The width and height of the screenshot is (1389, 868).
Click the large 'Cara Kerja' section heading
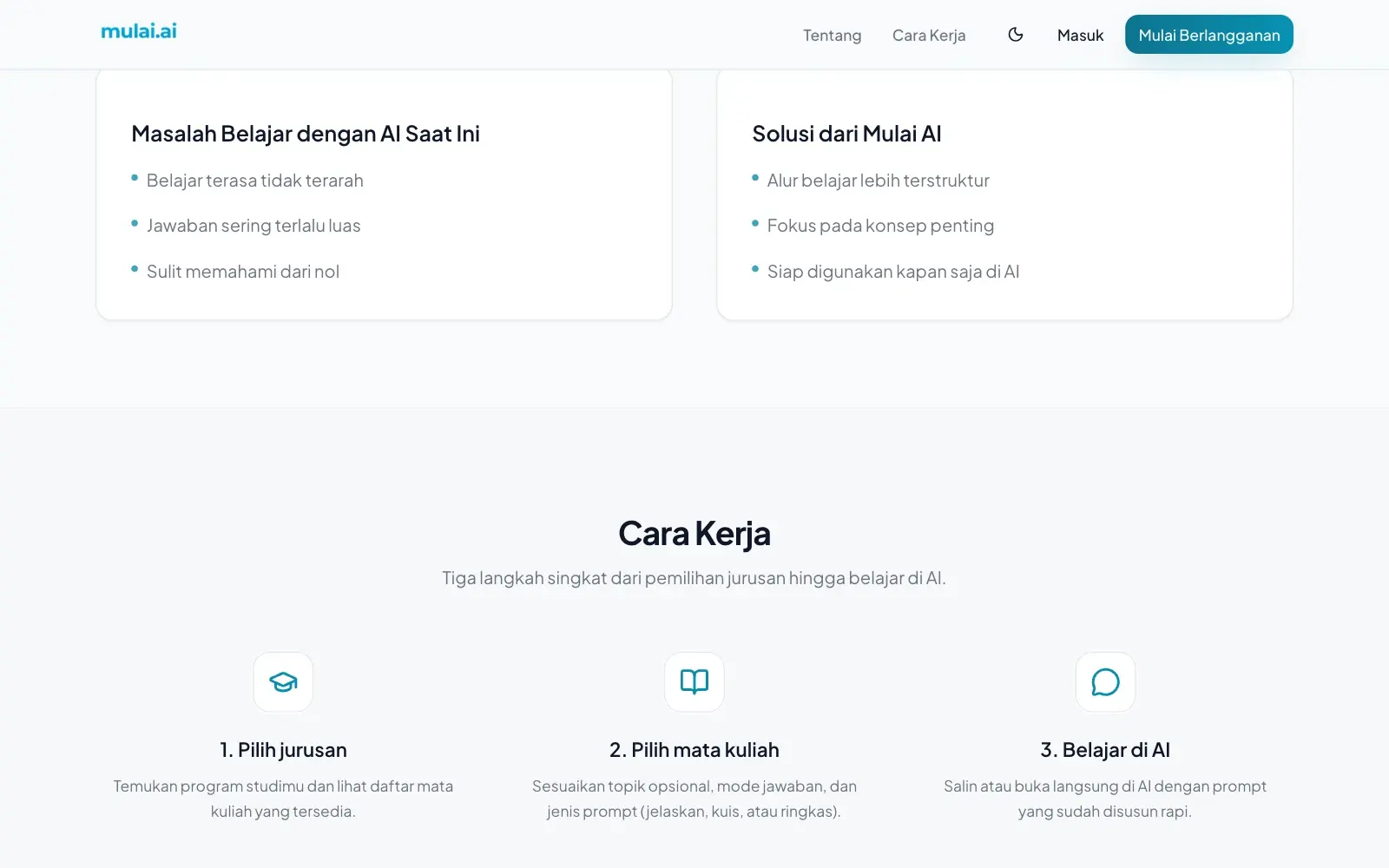[x=694, y=534]
